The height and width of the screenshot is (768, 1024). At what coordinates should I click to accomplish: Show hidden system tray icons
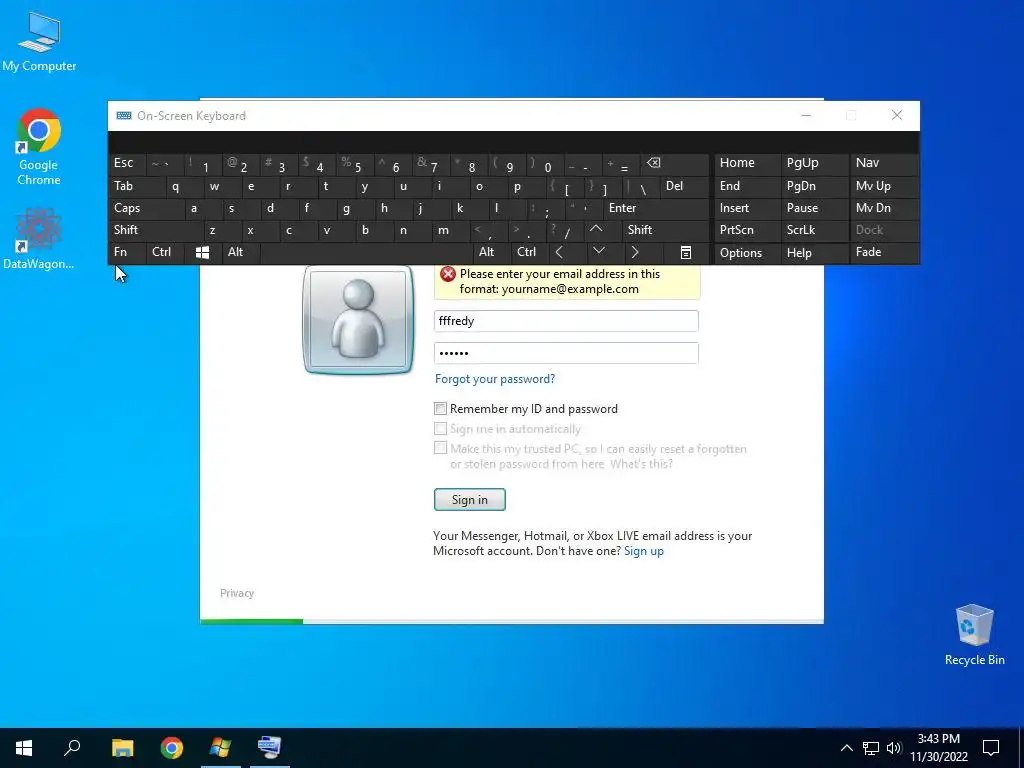[x=846, y=748]
